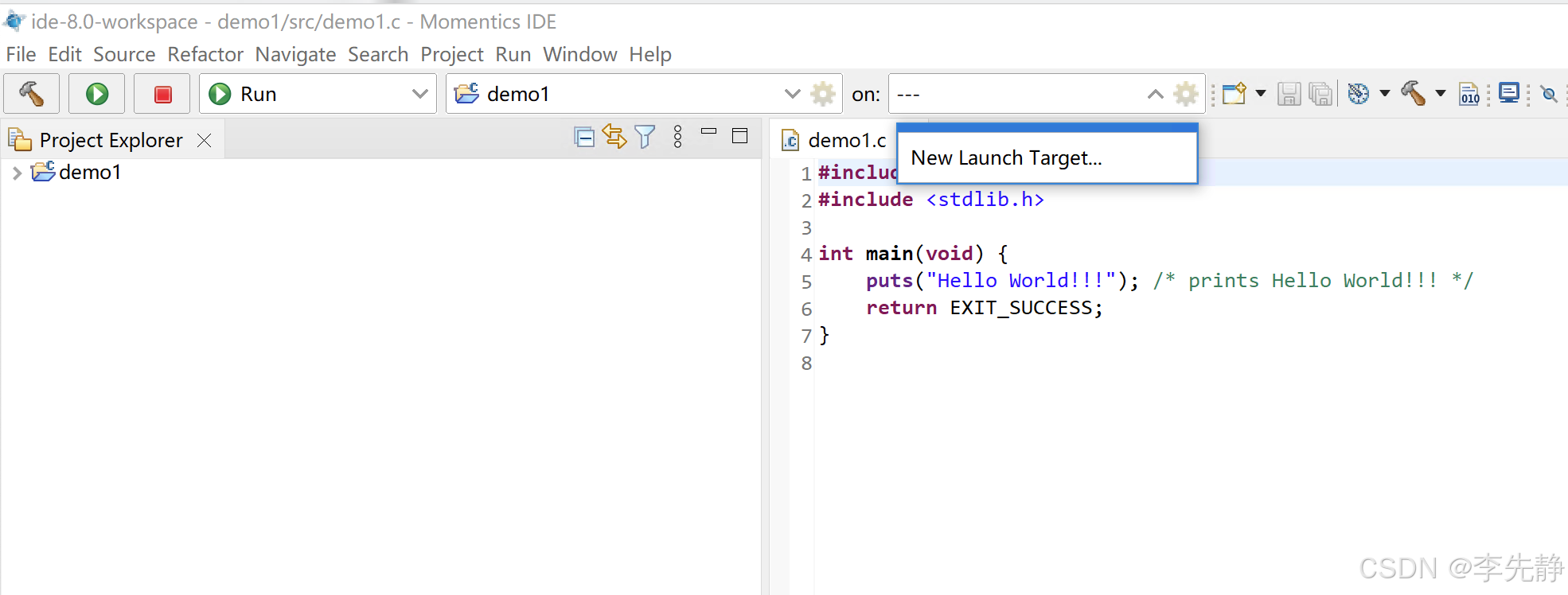The height and width of the screenshot is (595, 1568).
Task: Click the Build hammer button in launch bar
Action: click(x=32, y=94)
